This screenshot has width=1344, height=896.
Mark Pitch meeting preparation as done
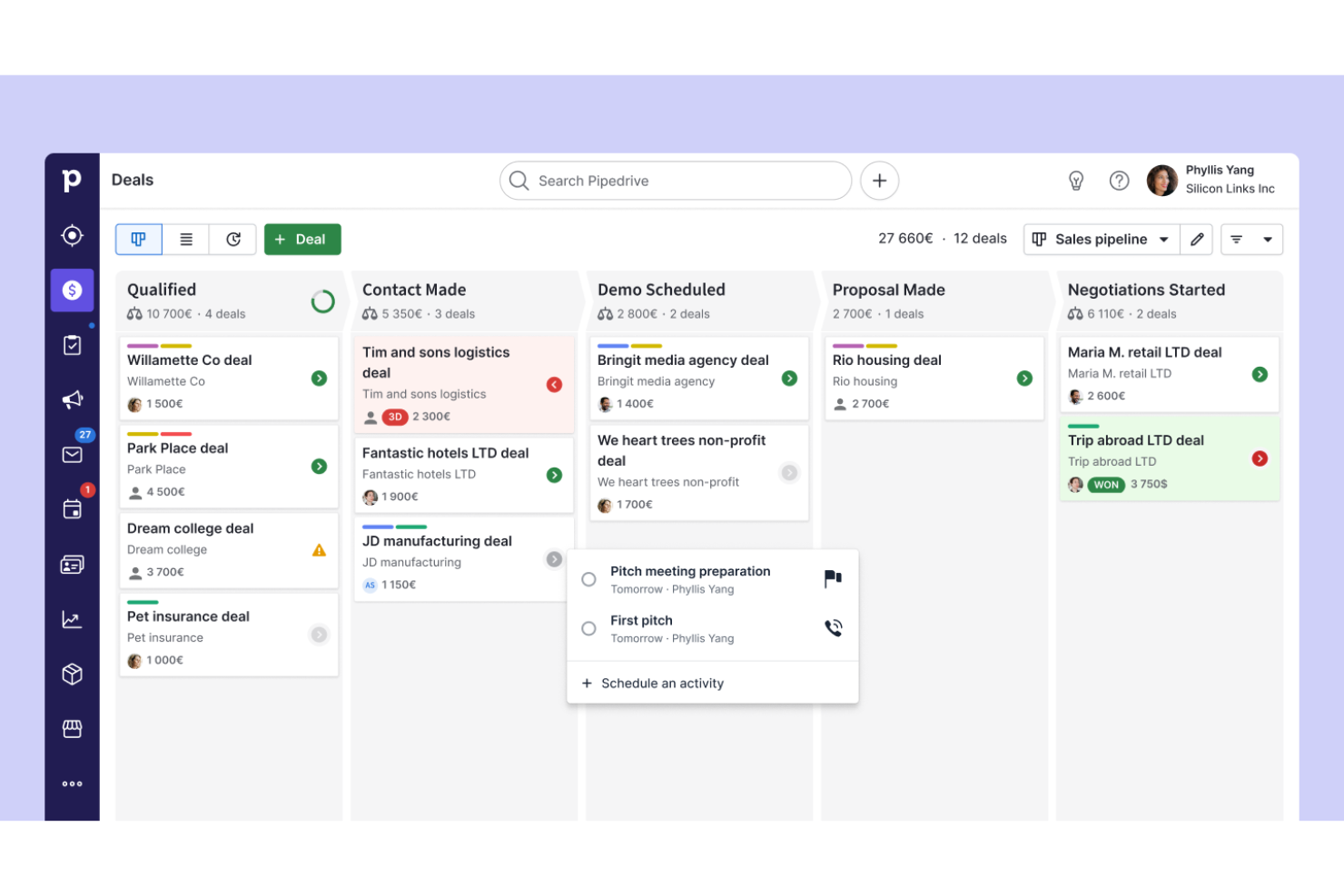coord(588,579)
